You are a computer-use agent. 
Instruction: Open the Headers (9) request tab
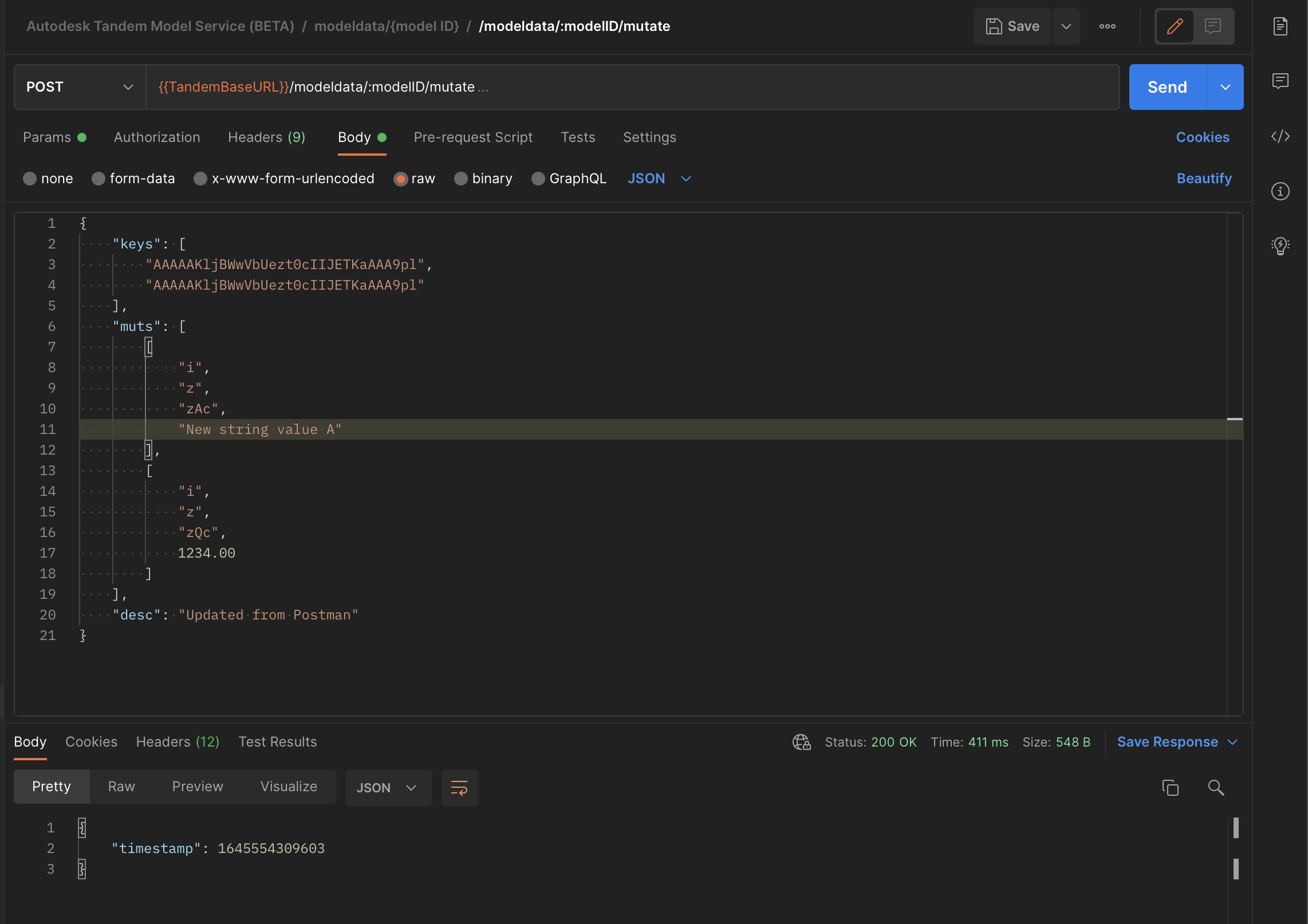[x=266, y=137]
